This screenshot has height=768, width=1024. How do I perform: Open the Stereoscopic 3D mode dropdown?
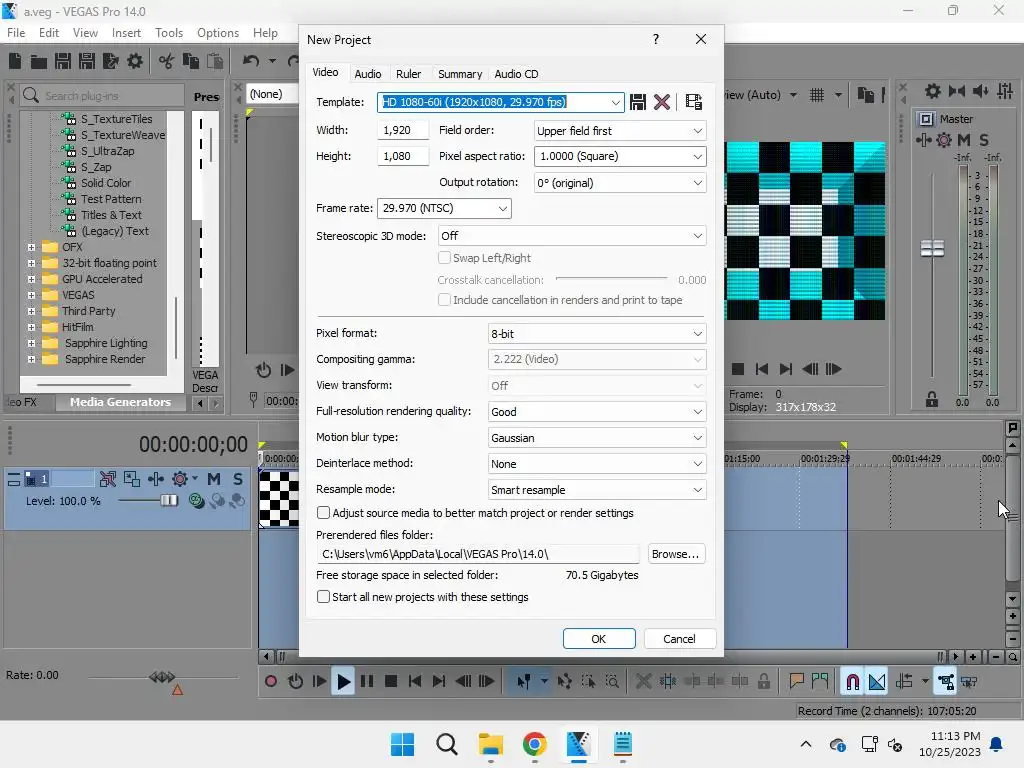572,236
